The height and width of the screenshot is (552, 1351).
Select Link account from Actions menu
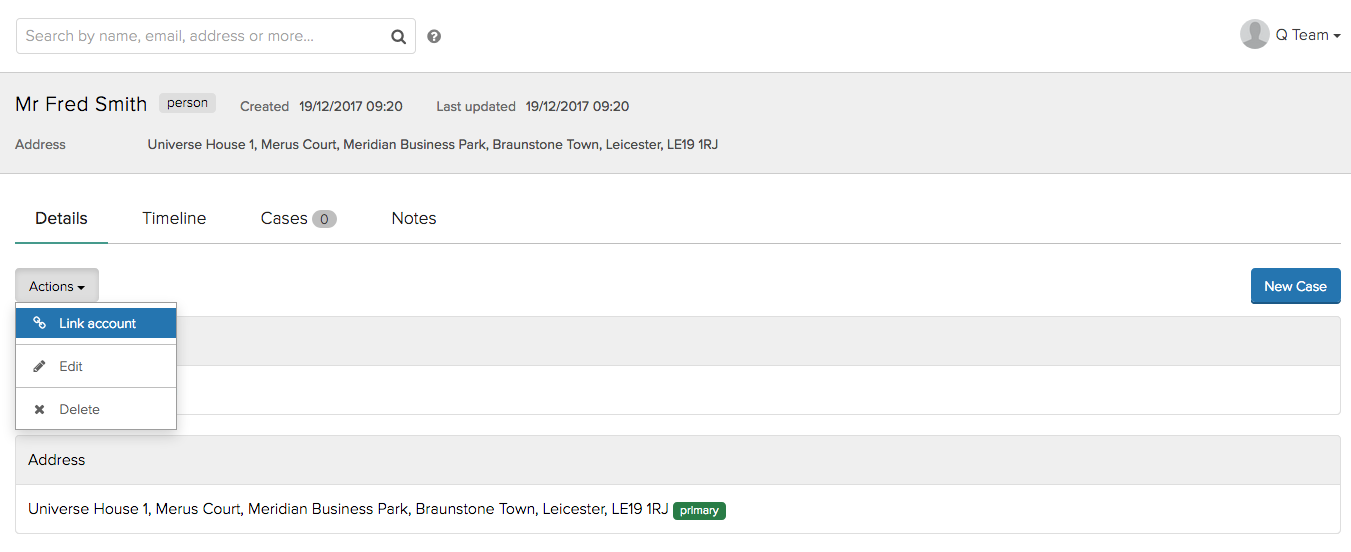(x=96, y=323)
